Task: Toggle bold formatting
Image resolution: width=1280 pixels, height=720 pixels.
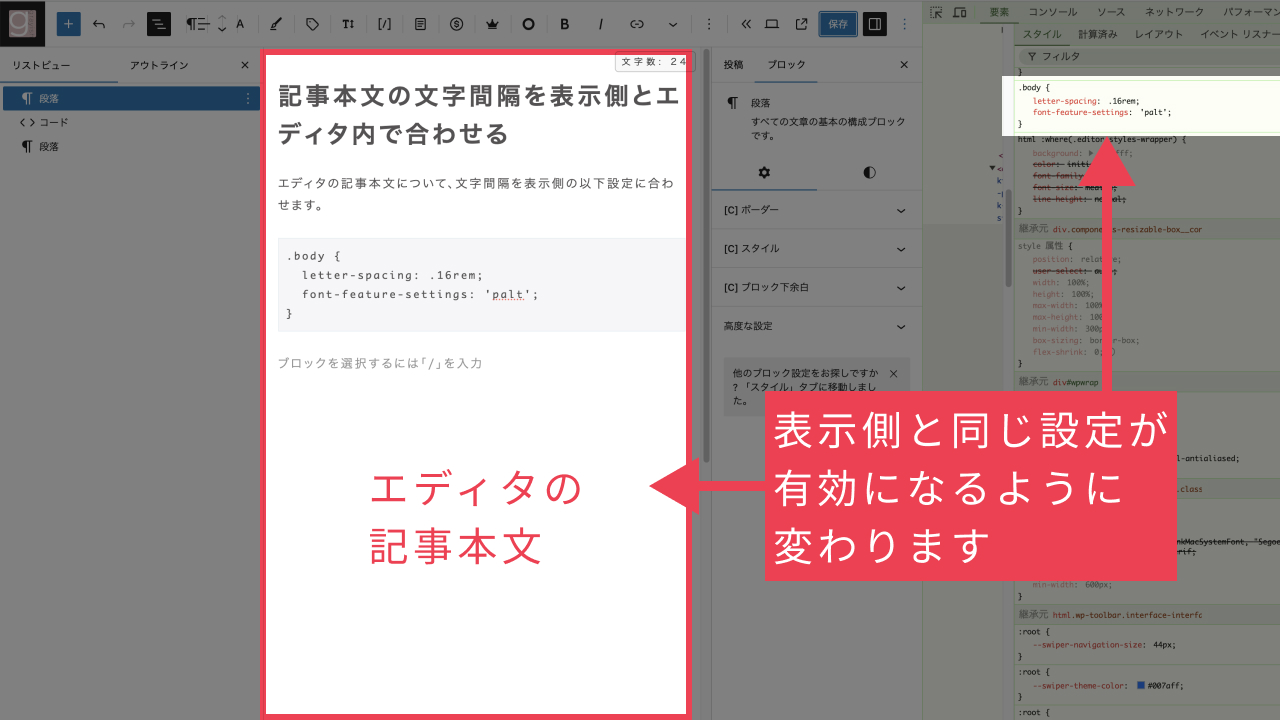Action: coord(565,23)
